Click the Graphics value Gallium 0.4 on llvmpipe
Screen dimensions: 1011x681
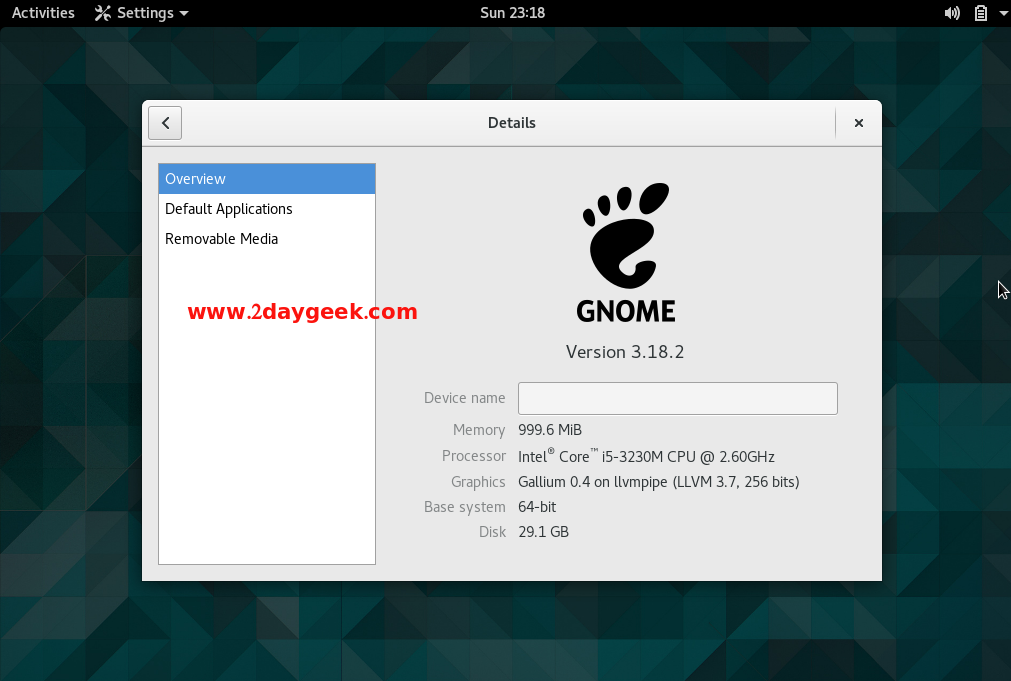coord(658,482)
